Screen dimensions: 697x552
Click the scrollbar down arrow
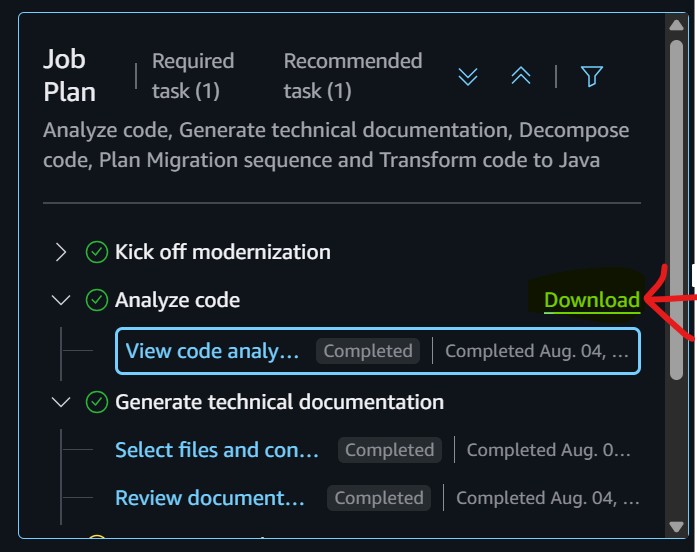[676, 527]
